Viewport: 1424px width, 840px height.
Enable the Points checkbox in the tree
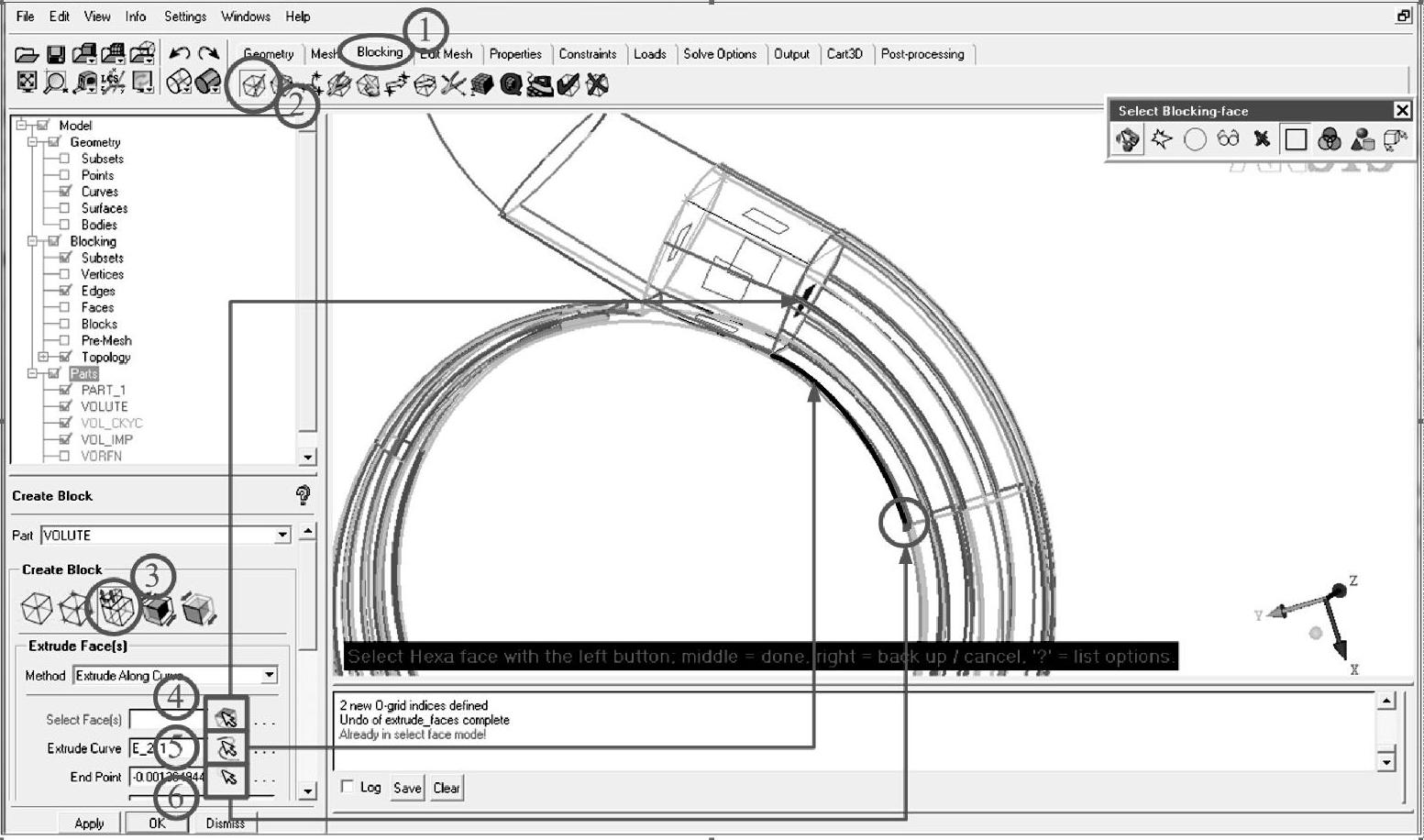(x=65, y=175)
